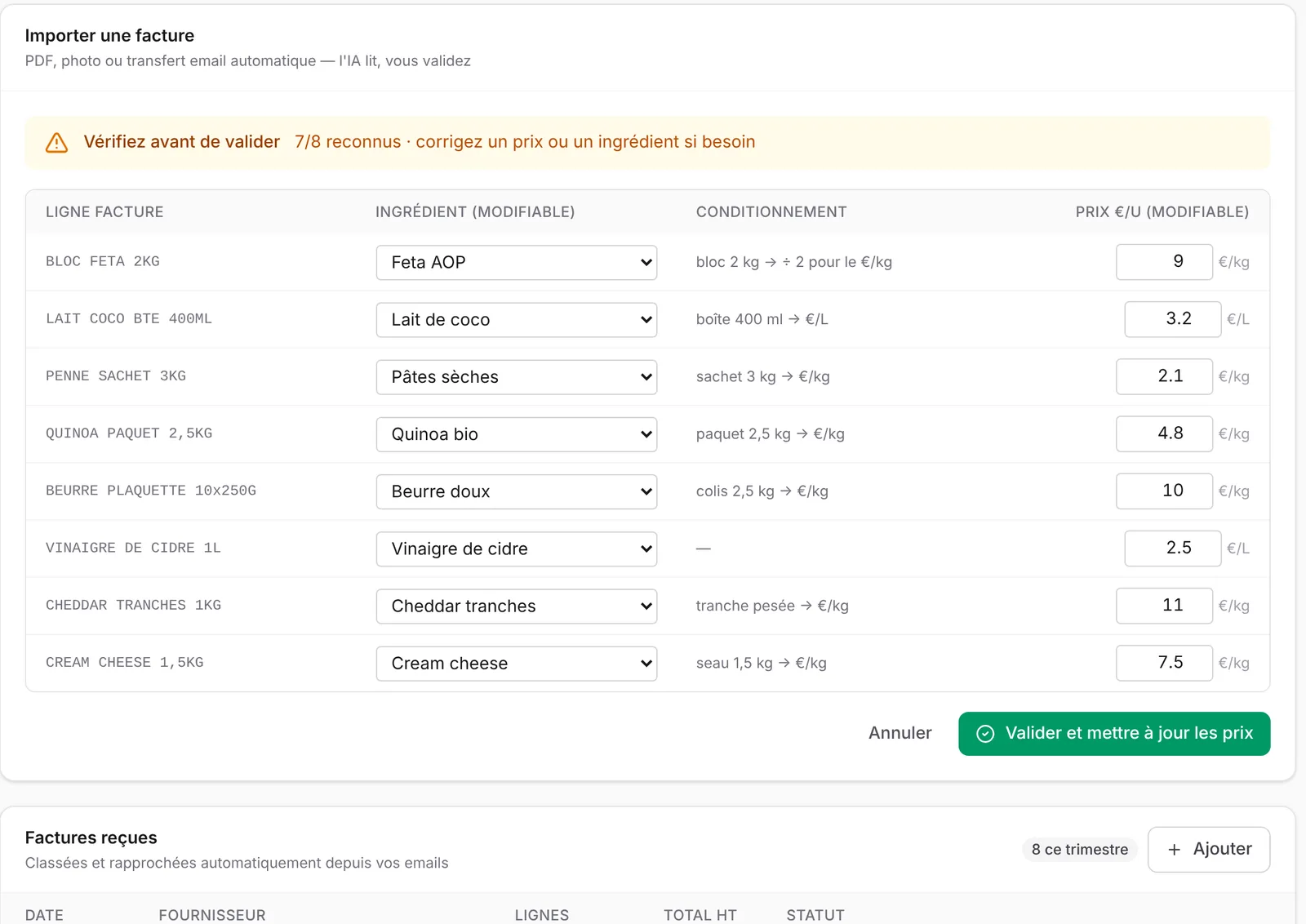The height and width of the screenshot is (924, 1306).
Task: Open the Pâtes sèches ingredient dropdown
Action: 516,377
